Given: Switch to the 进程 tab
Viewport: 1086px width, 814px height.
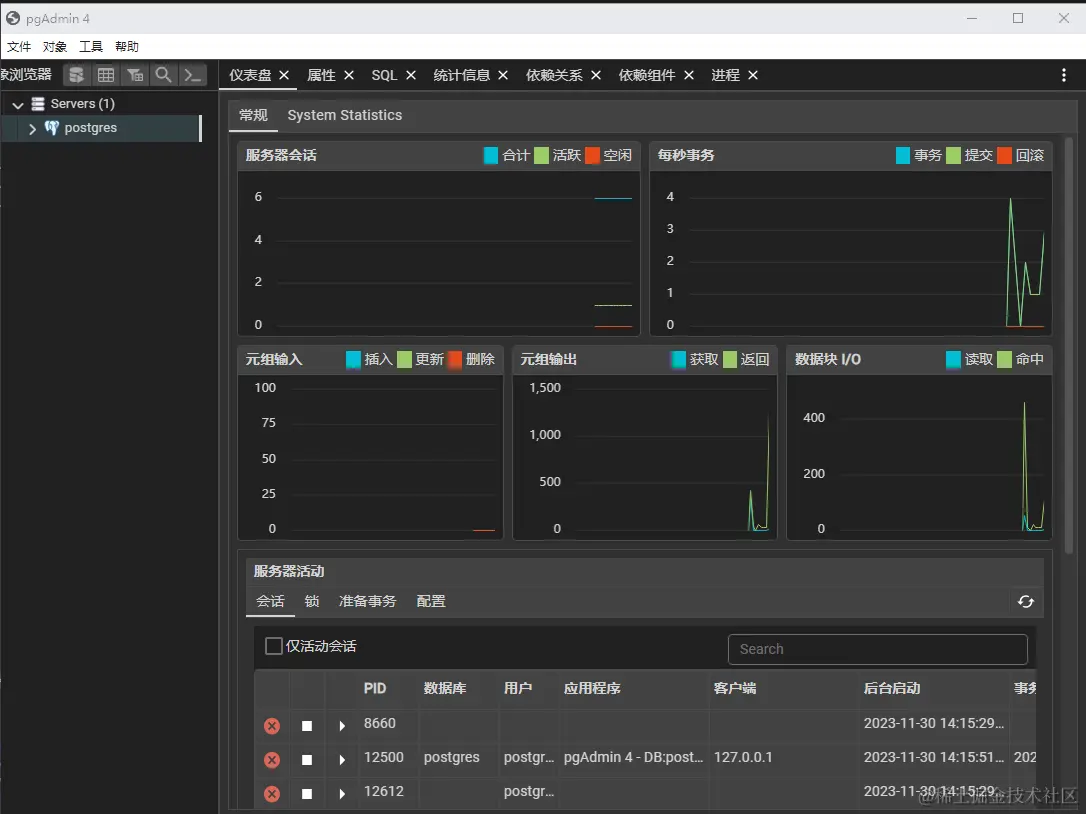Looking at the screenshot, I should tap(725, 75).
